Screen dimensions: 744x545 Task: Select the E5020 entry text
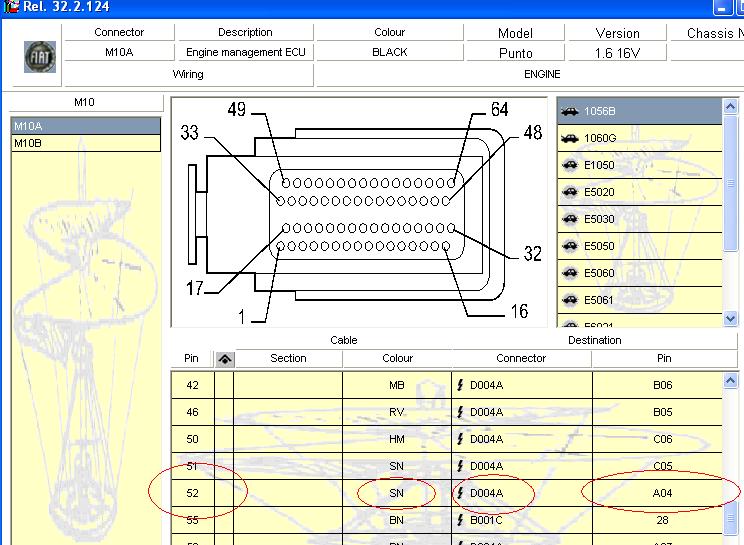click(x=599, y=192)
